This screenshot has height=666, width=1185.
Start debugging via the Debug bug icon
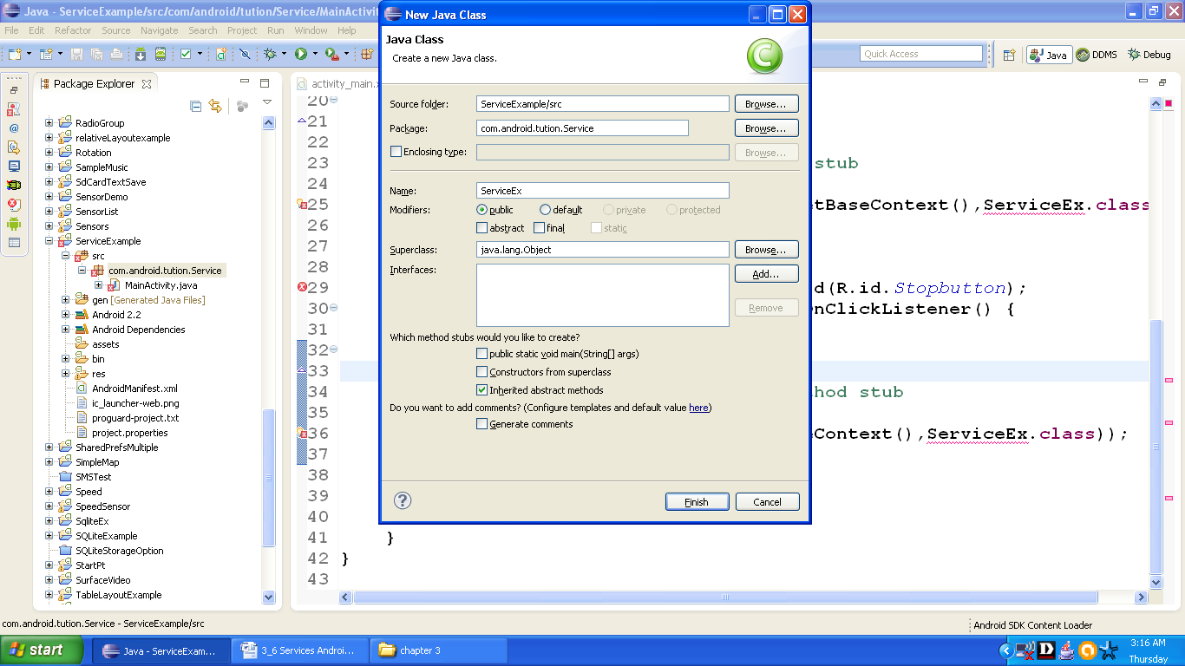pyautogui.click(x=268, y=54)
